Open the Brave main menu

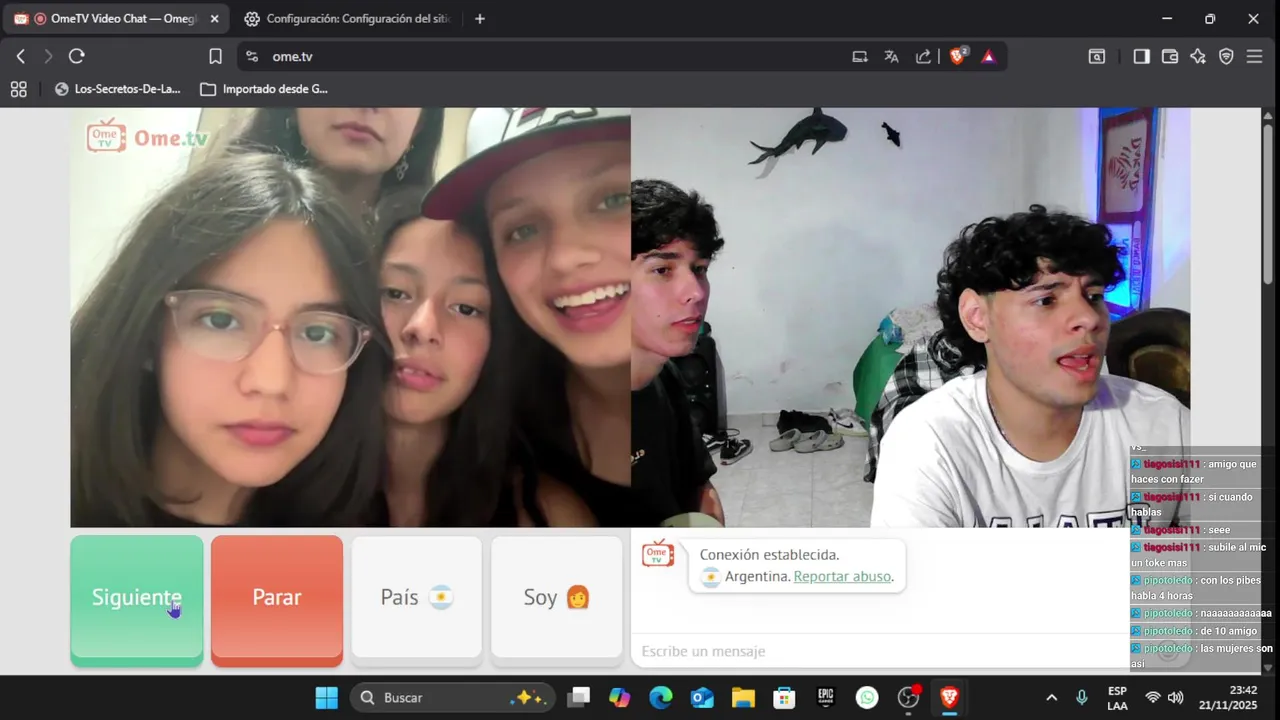[x=1254, y=57]
